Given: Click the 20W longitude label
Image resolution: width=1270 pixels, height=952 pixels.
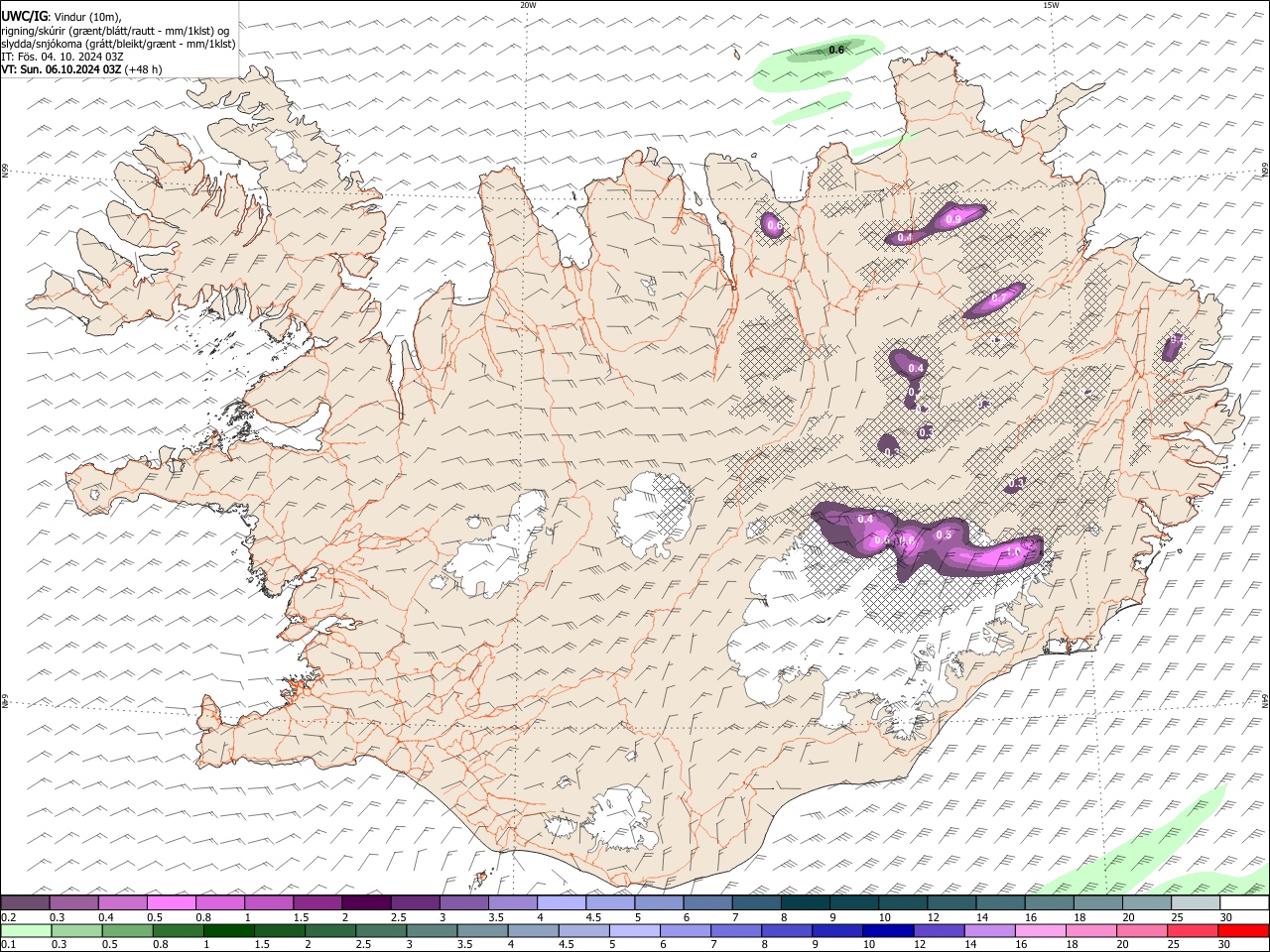Looking at the screenshot, I should pos(528,5).
